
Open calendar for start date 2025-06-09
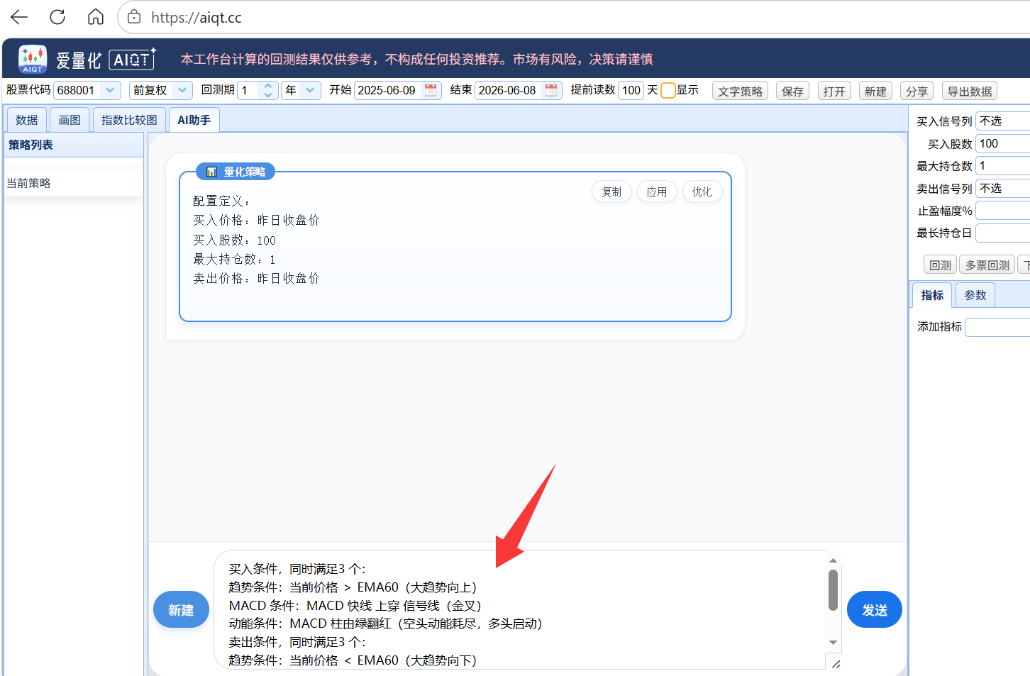(x=431, y=90)
